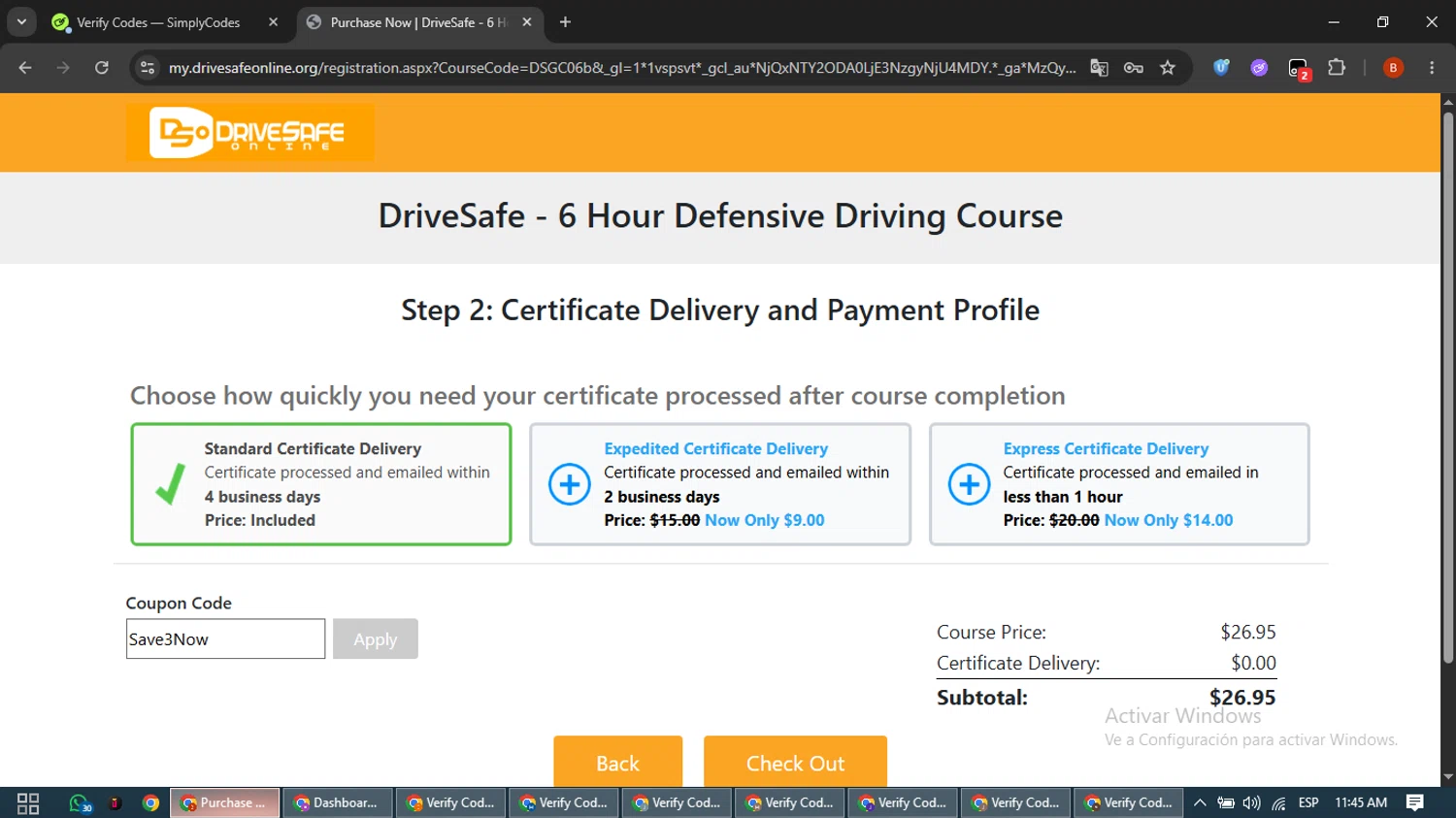Click the browser address bar URL
This screenshot has width=1456, height=818.
(621, 68)
